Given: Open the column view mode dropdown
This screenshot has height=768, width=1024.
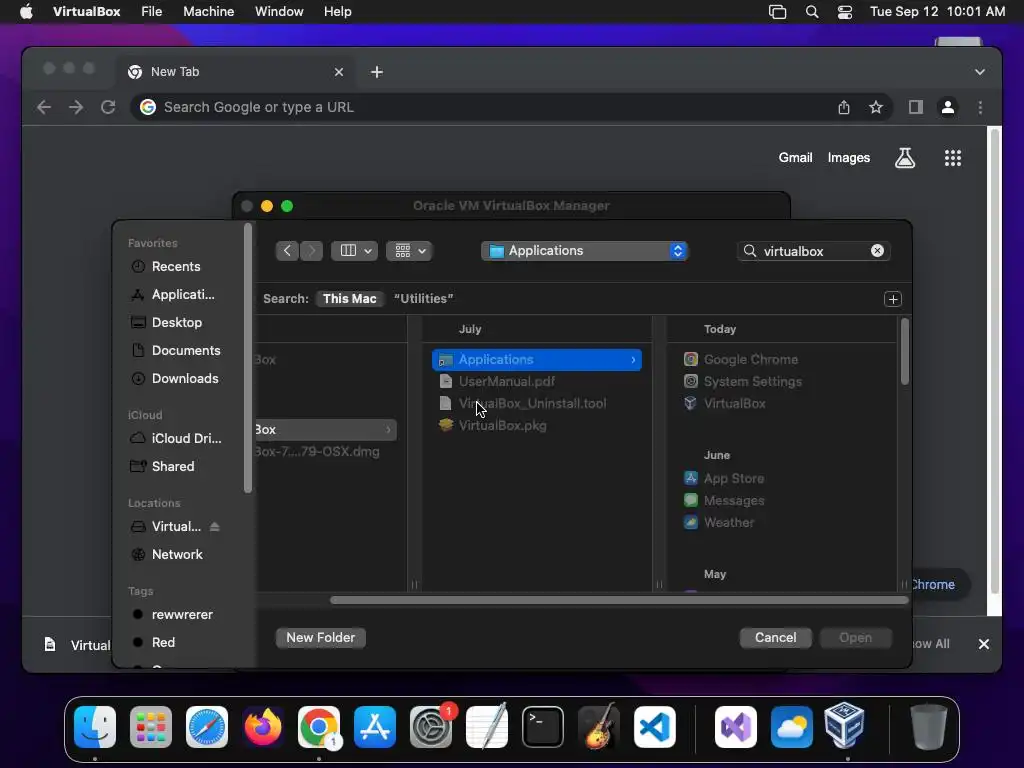Looking at the screenshot, I should tap(355, 251).
